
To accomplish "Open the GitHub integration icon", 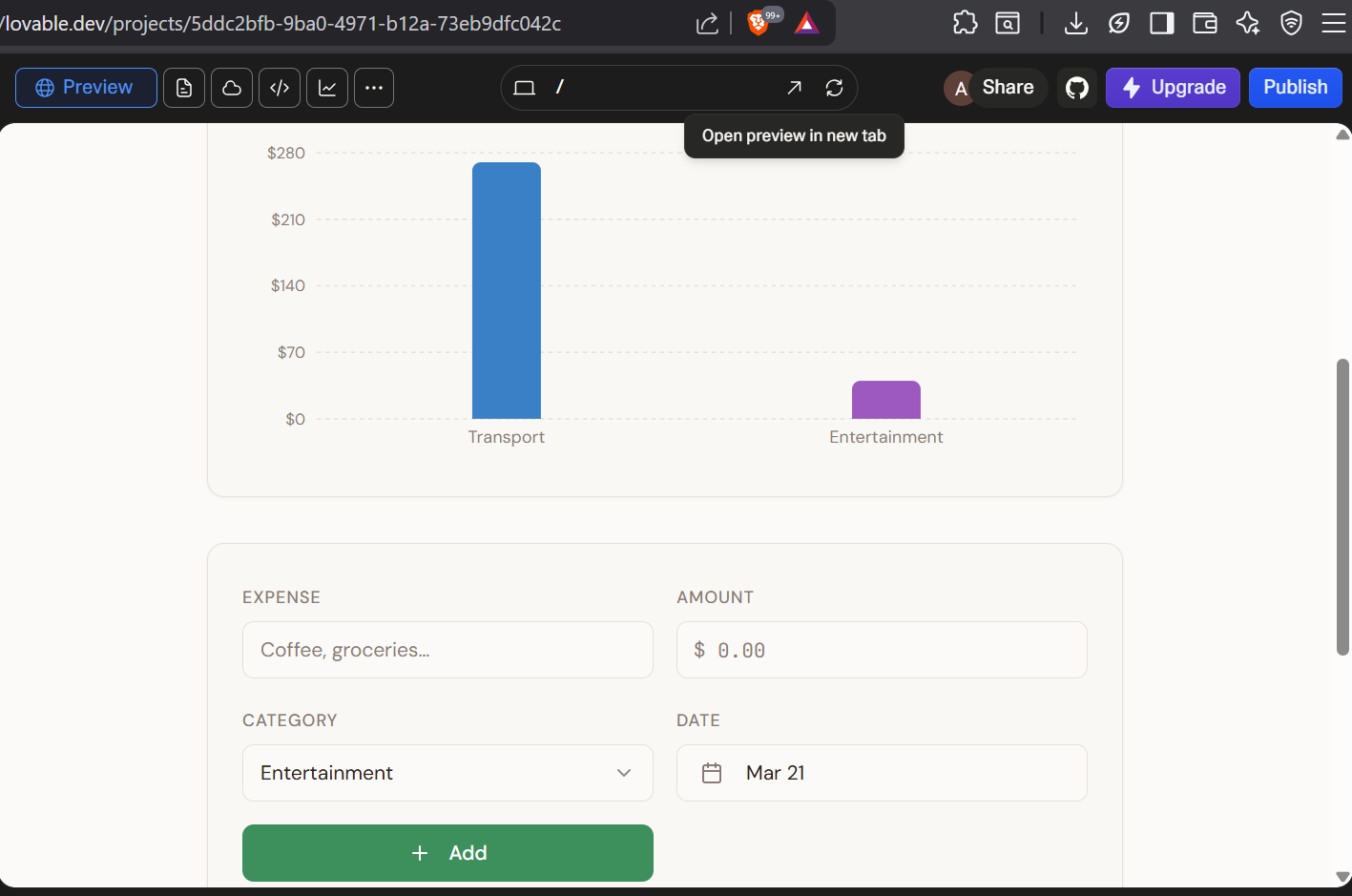I will [x=1076, y=87].
